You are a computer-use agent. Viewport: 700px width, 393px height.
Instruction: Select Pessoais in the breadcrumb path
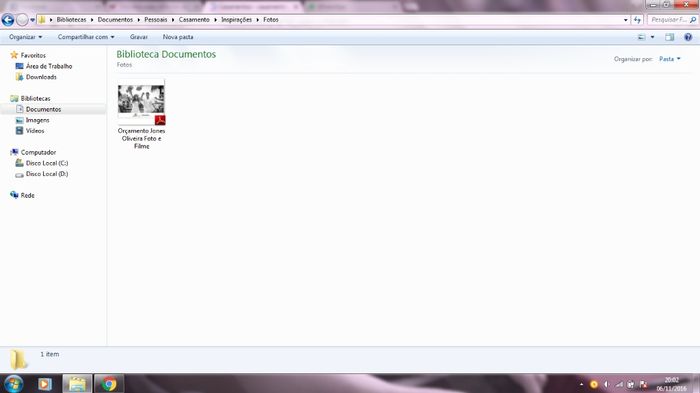[x=156, y=20]
